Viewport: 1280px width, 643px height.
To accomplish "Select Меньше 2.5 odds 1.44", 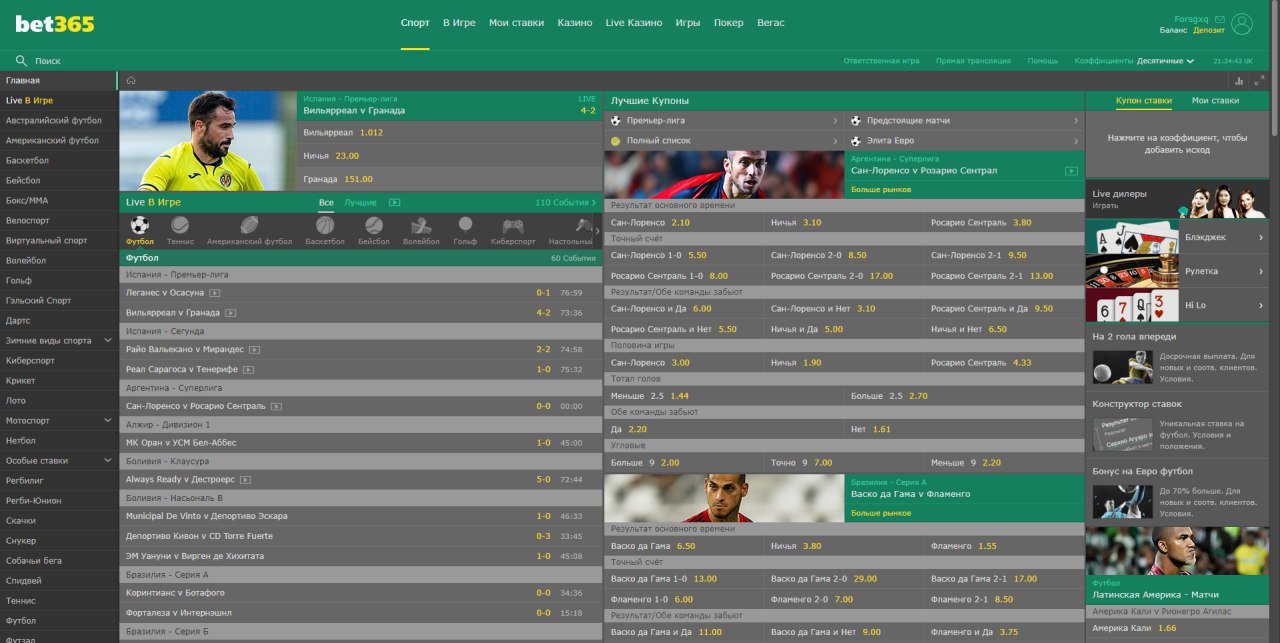I will tap(724, 396).
